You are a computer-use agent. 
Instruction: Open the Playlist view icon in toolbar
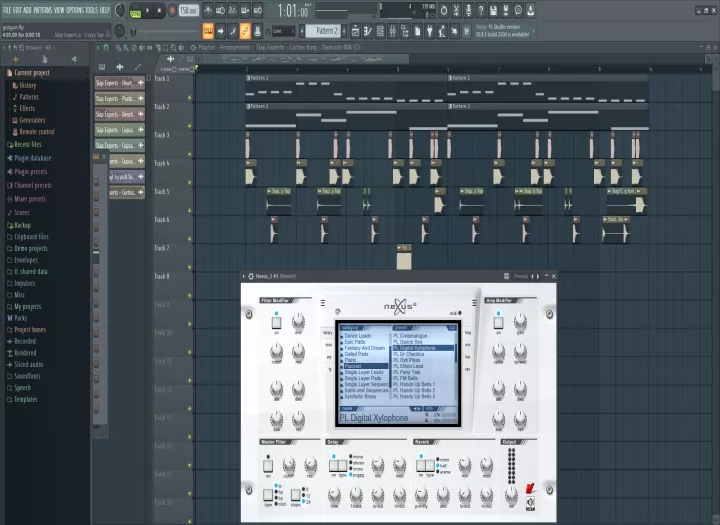(355, 31)
